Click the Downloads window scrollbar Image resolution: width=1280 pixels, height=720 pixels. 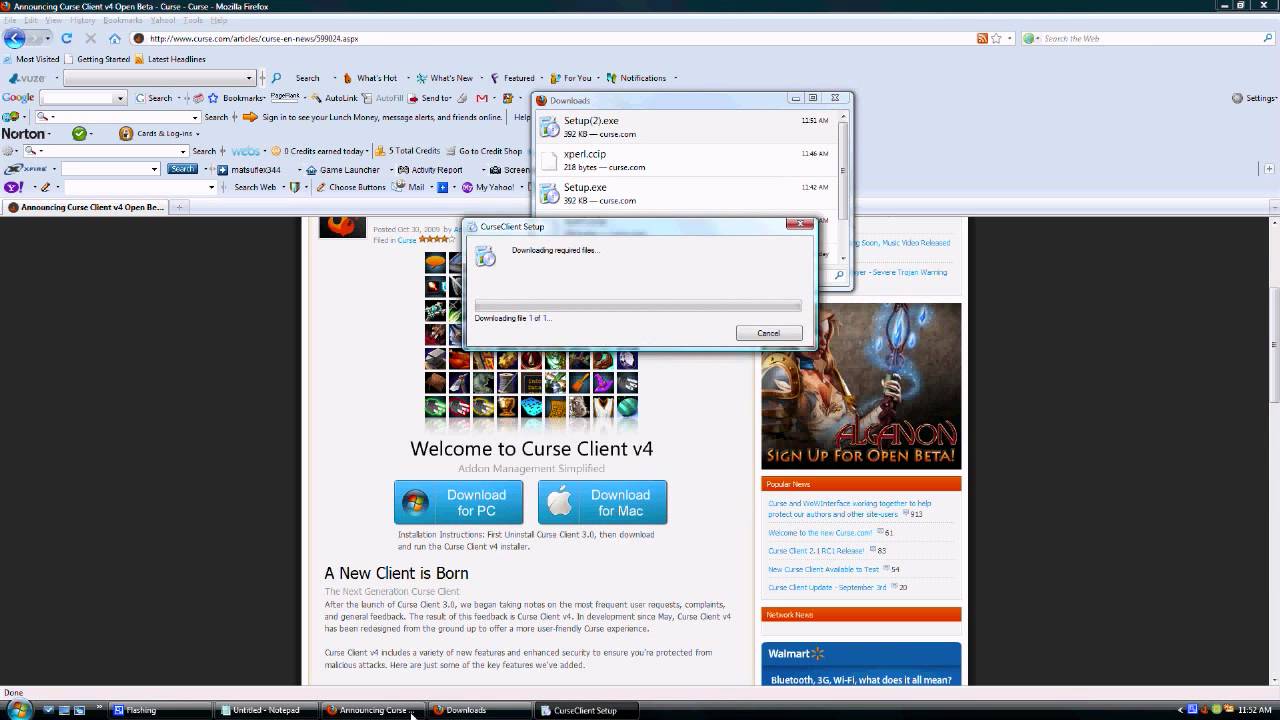(x=843, y=185)
